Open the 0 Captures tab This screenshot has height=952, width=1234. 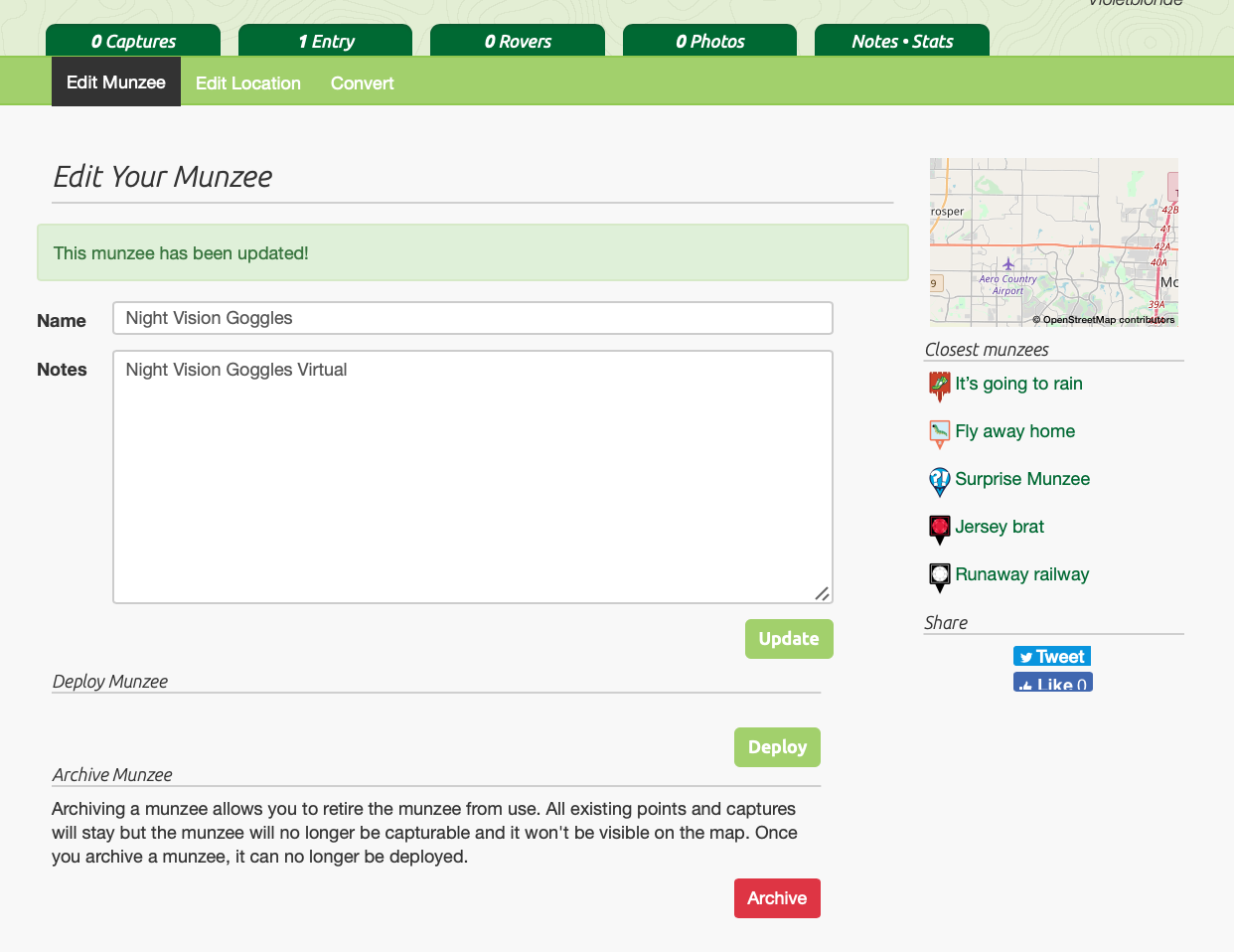[x=133, y=41]
